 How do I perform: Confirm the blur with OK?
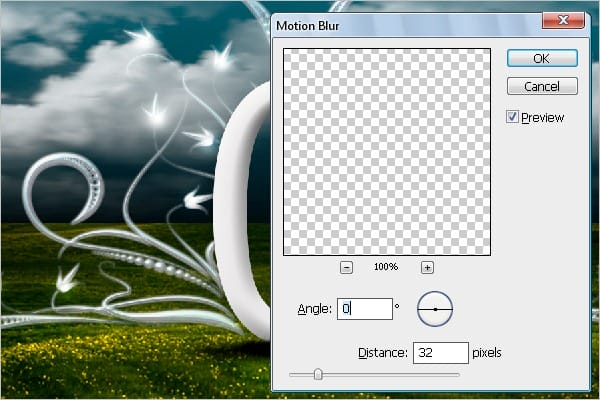point(541,58)
